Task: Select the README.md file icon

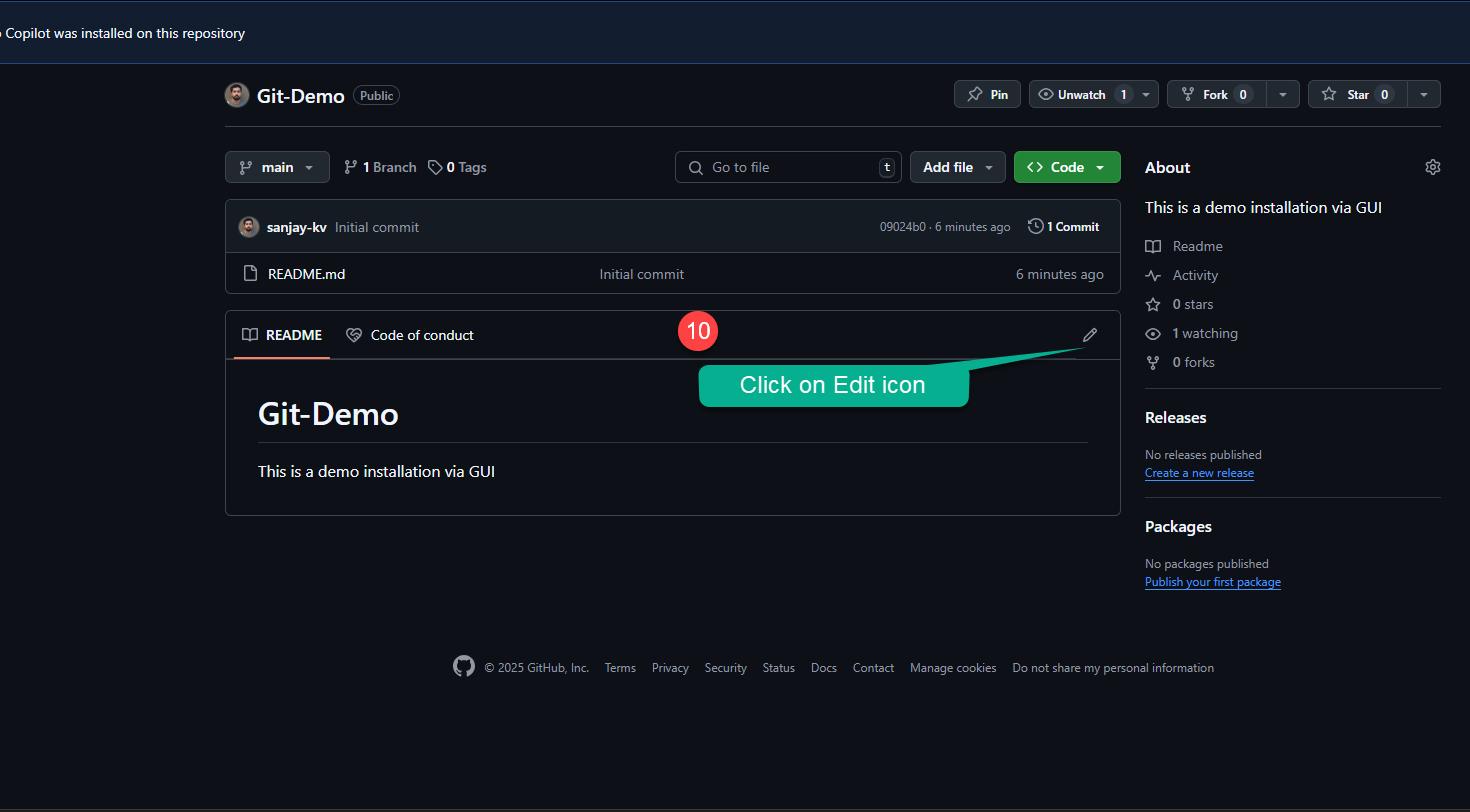Action: (250, 273)
